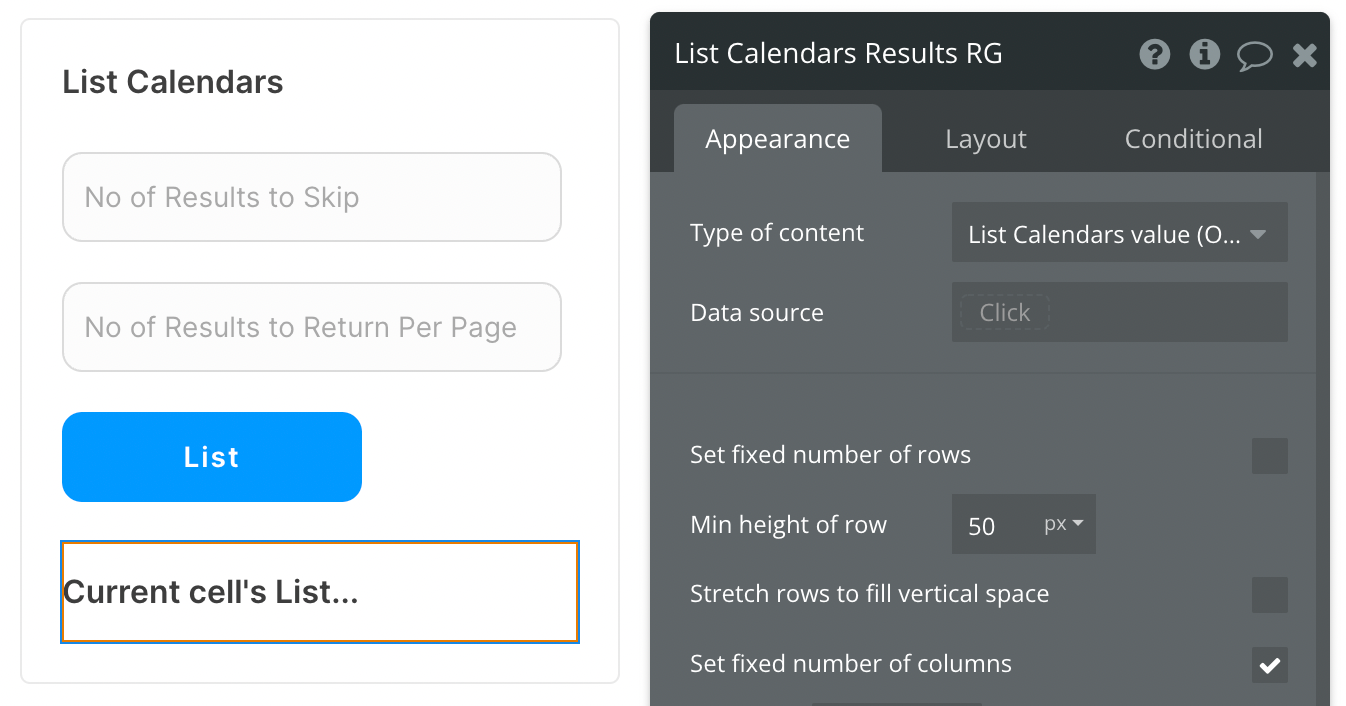Open the Conditional tab
The height and width of the screenshot is (706, 1346).
[x=1193, y=139]
